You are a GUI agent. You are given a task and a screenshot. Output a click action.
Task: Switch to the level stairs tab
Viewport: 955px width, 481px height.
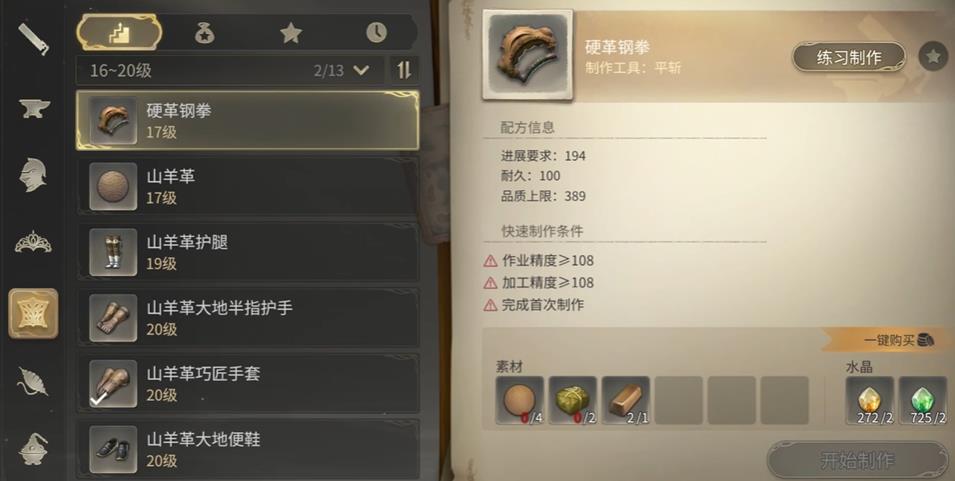pos(119,33)
